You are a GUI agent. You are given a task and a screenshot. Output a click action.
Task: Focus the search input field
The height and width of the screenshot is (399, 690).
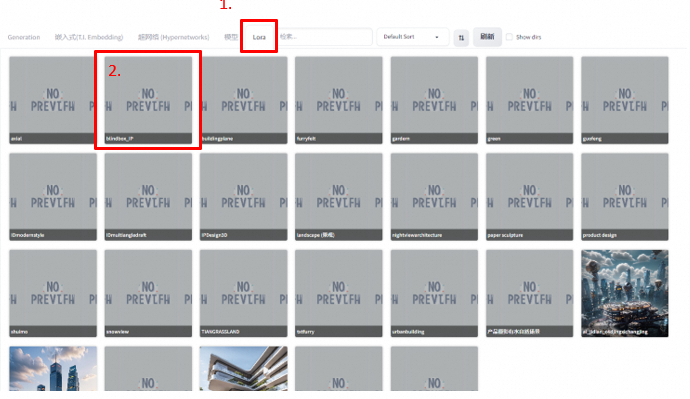point(325,37)
